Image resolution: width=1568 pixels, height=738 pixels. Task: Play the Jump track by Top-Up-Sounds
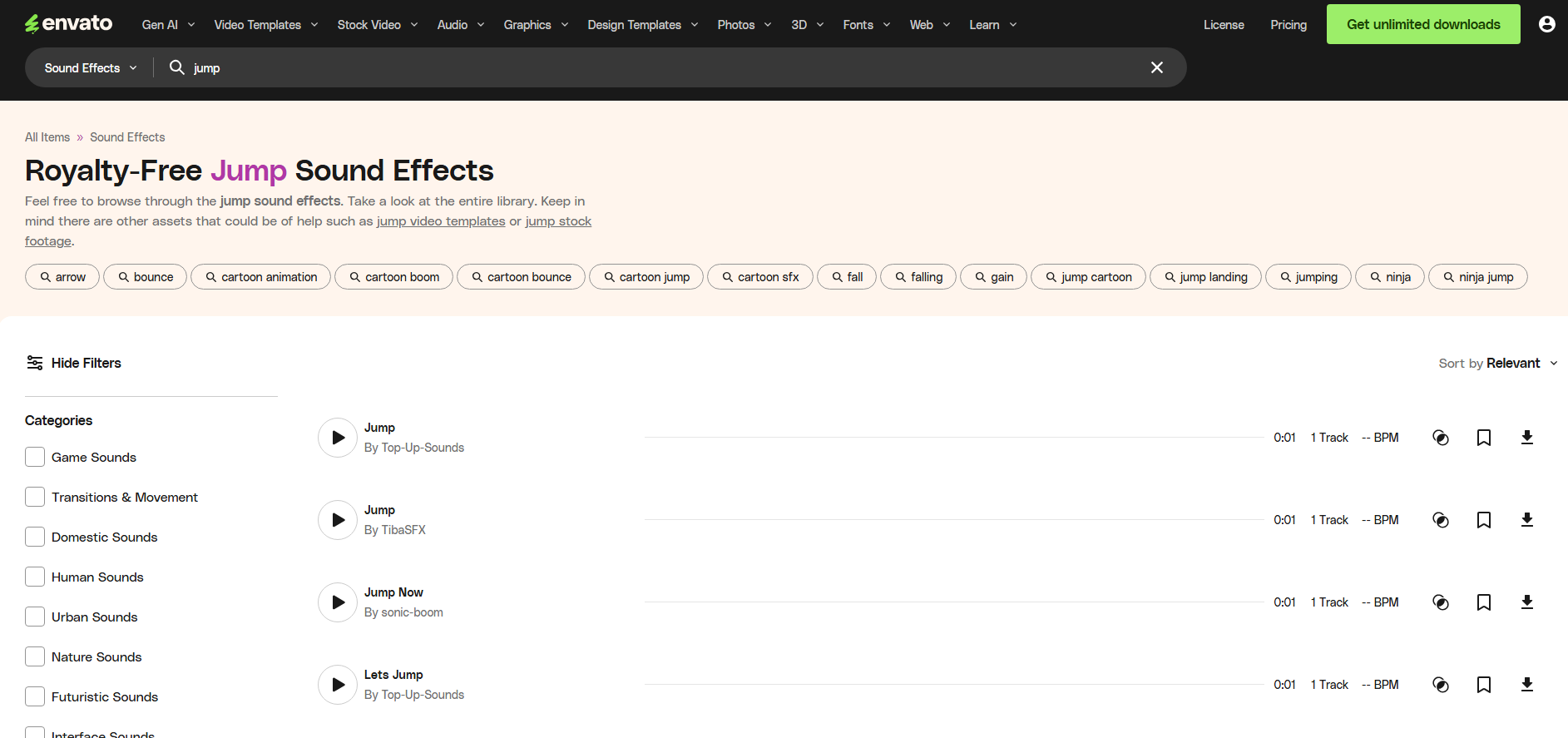coord(338,438)
